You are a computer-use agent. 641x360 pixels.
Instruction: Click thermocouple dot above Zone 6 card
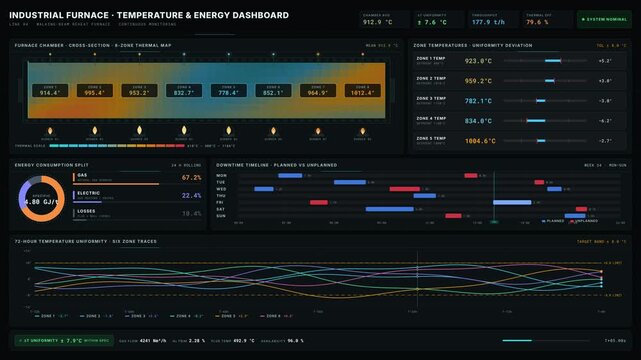[273, 54]
